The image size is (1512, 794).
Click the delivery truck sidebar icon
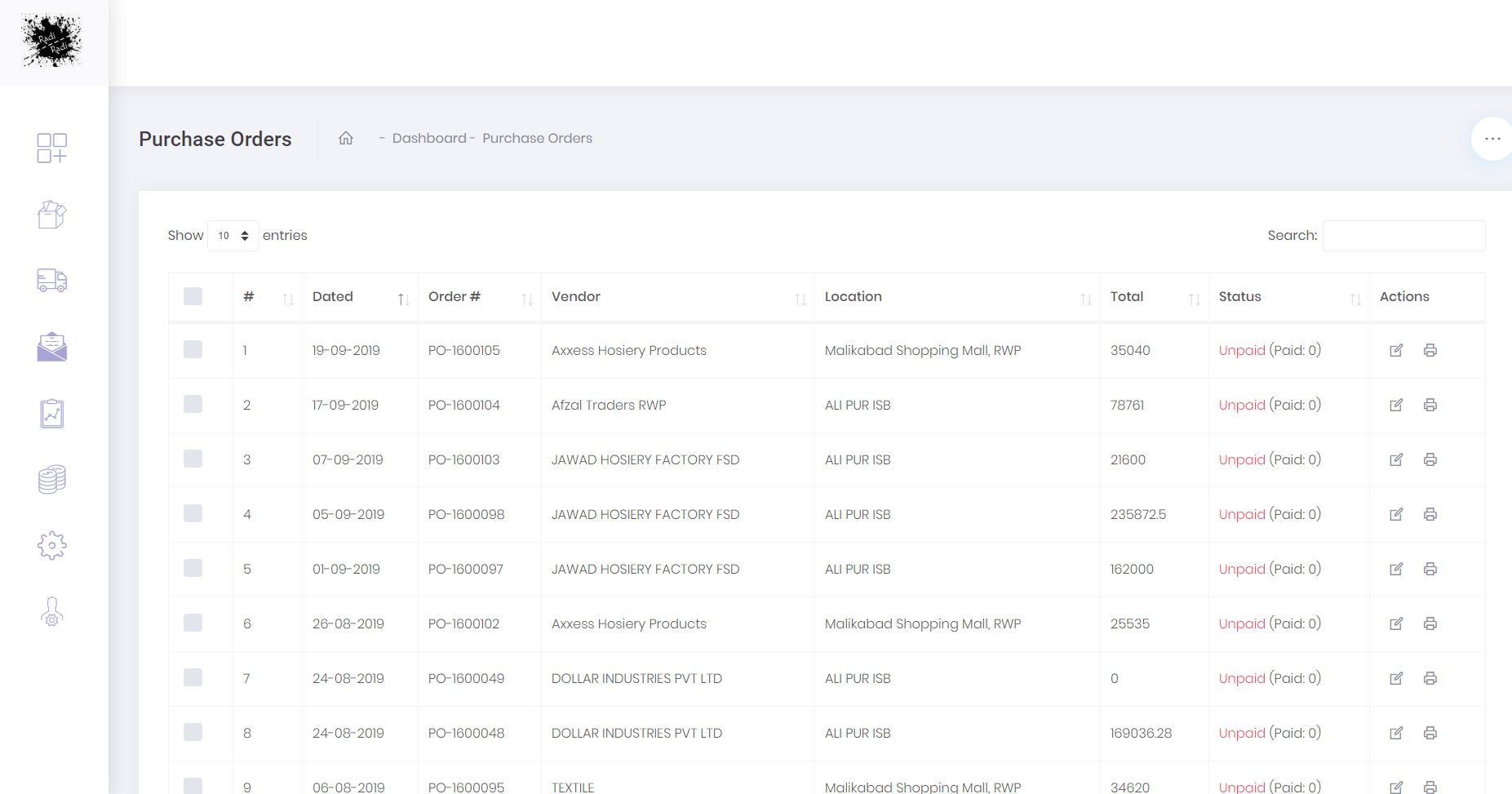pos(52,281)
